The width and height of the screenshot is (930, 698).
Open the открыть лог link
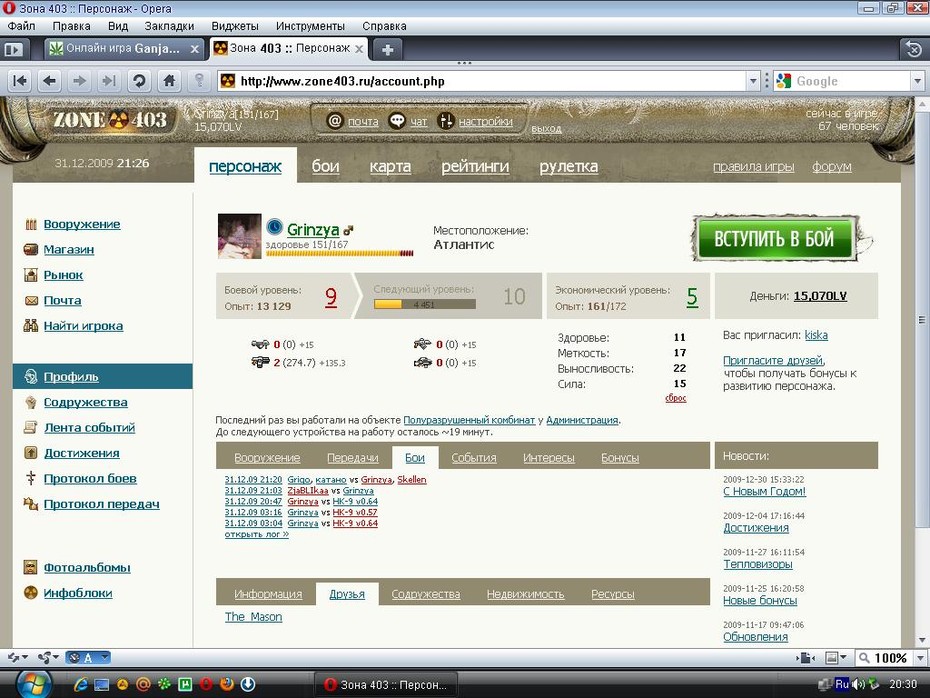257,534
